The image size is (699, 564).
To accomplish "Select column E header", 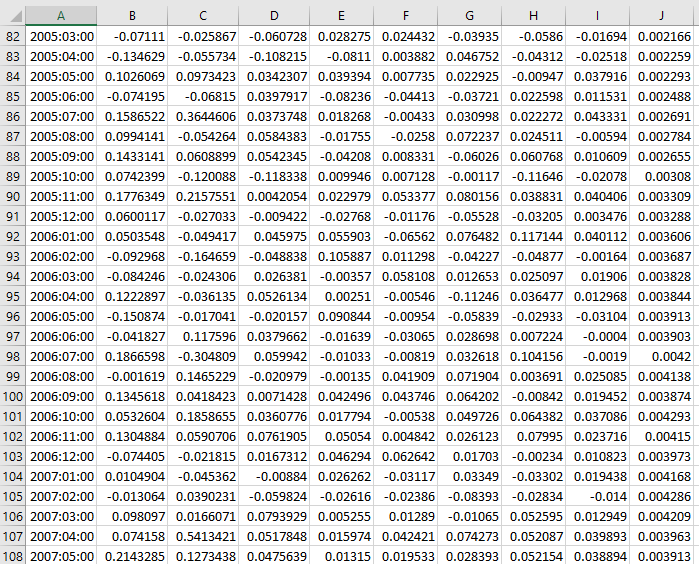I will click(x=341, y=16).
